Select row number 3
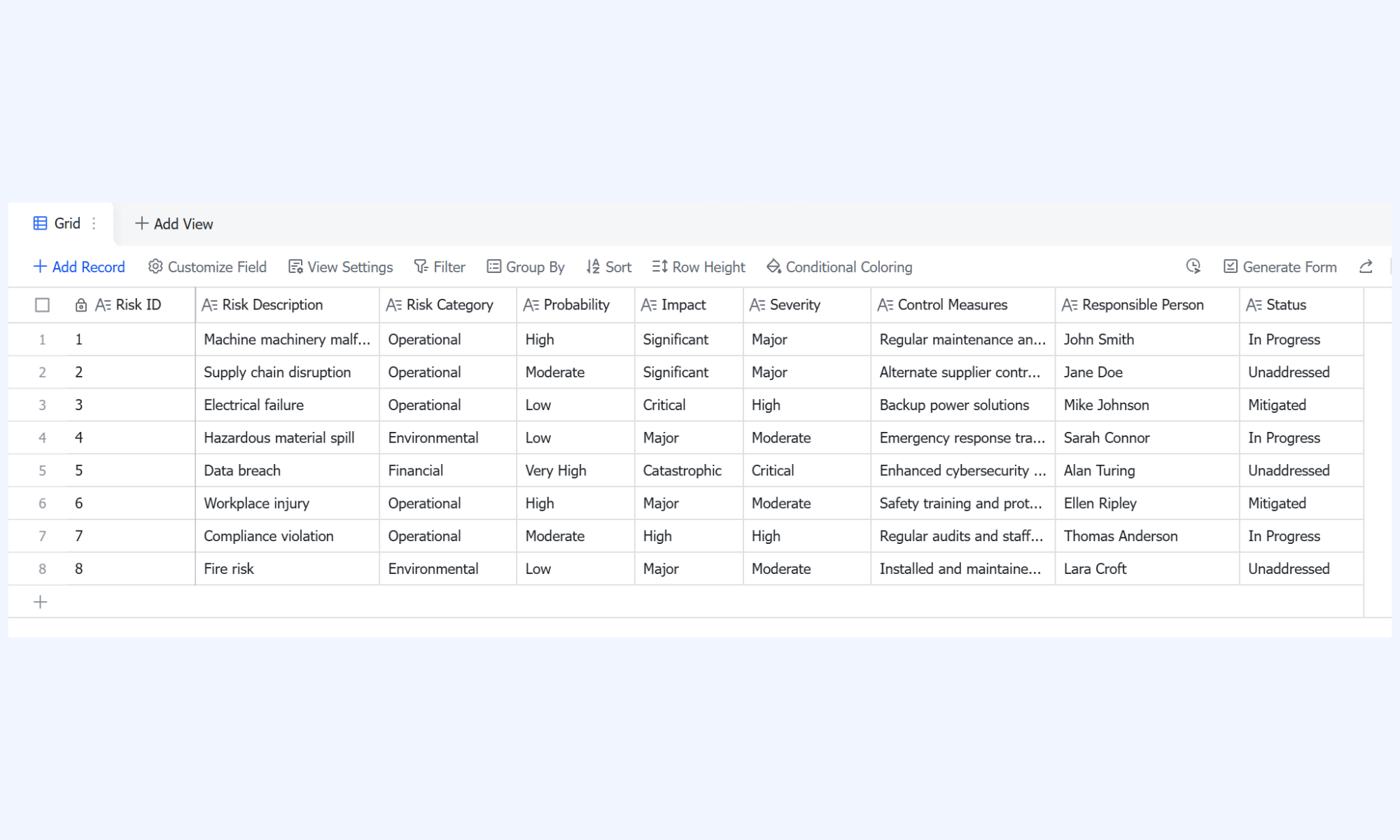 point(42,405)
